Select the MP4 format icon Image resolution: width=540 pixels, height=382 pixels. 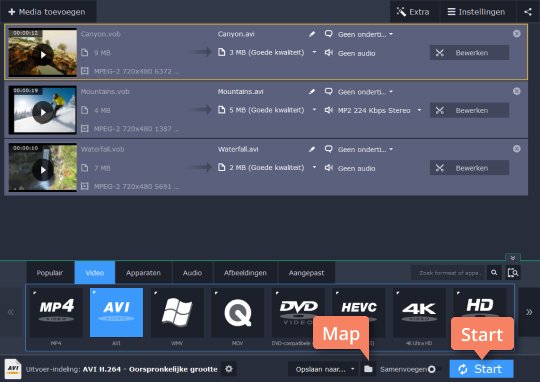56,312
